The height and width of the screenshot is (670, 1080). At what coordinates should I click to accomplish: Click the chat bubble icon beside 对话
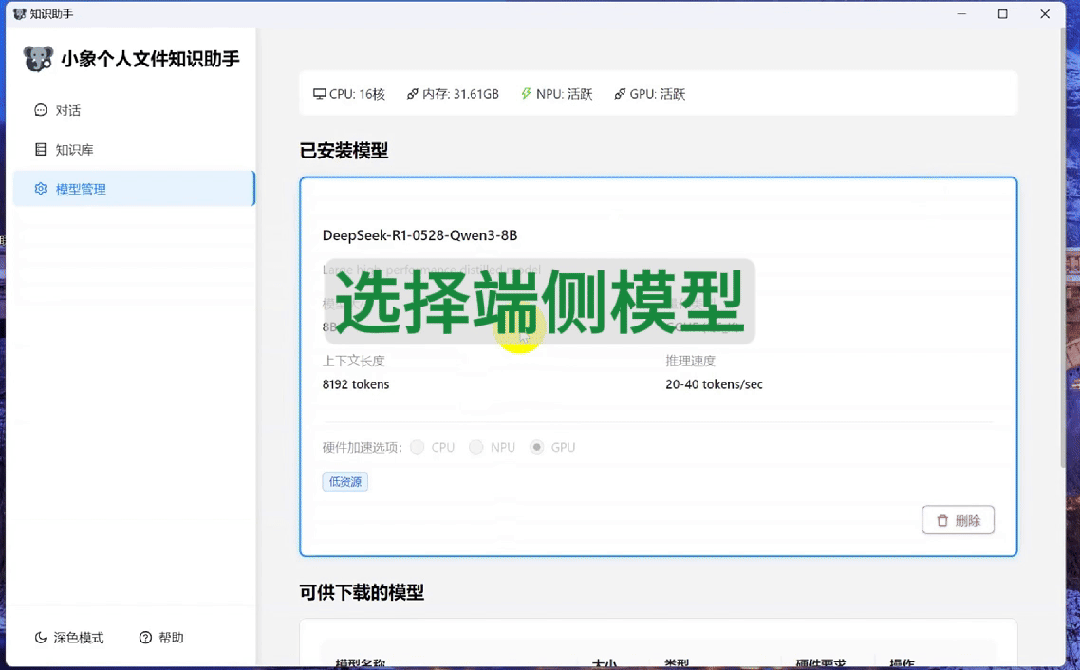(41, 110)
